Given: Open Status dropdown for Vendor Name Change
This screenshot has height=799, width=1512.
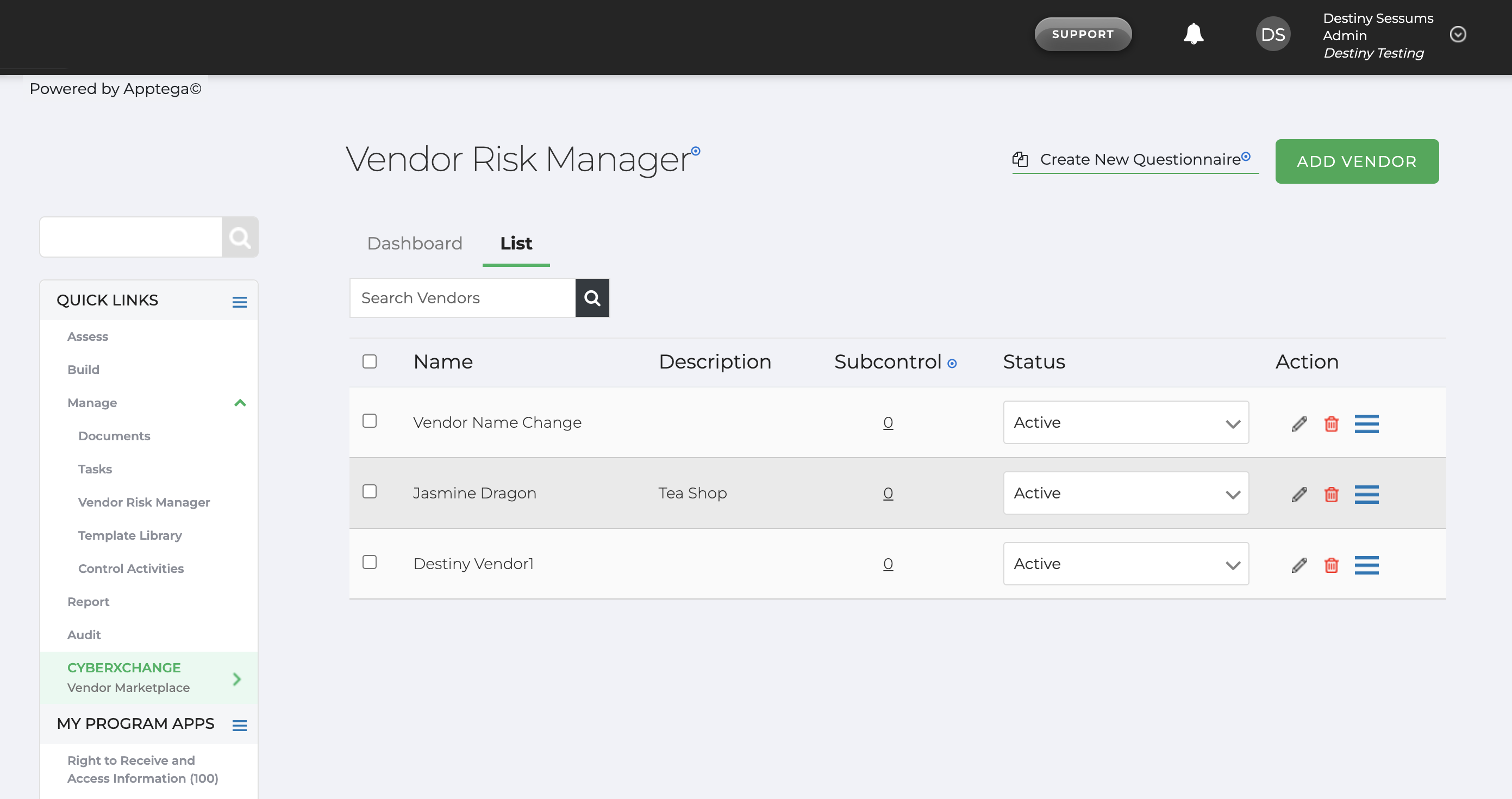Looking at the screenshot, I should coord(1125,422).
